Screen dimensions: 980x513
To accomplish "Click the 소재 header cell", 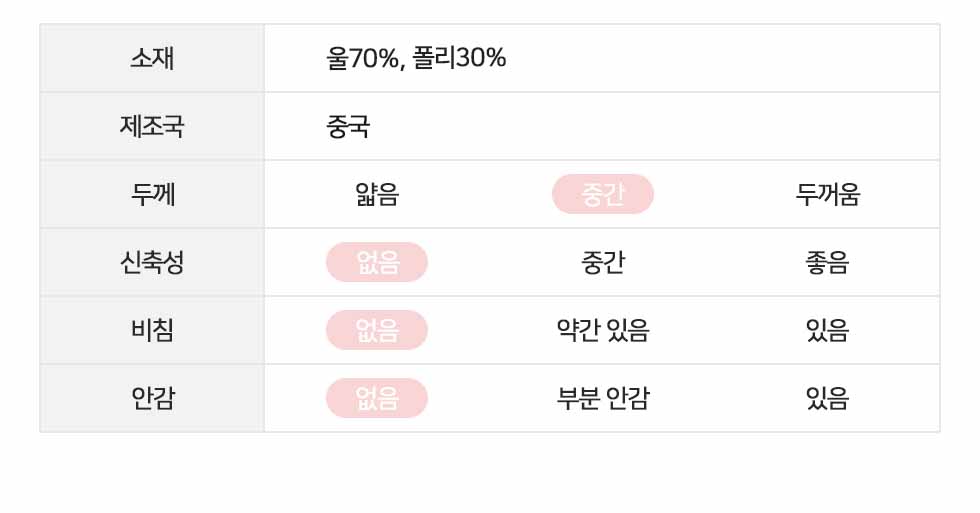I will (x=152, y=58).
